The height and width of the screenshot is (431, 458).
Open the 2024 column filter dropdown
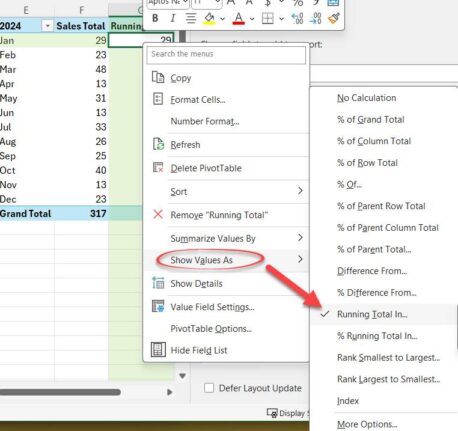(x=47, y=26)
